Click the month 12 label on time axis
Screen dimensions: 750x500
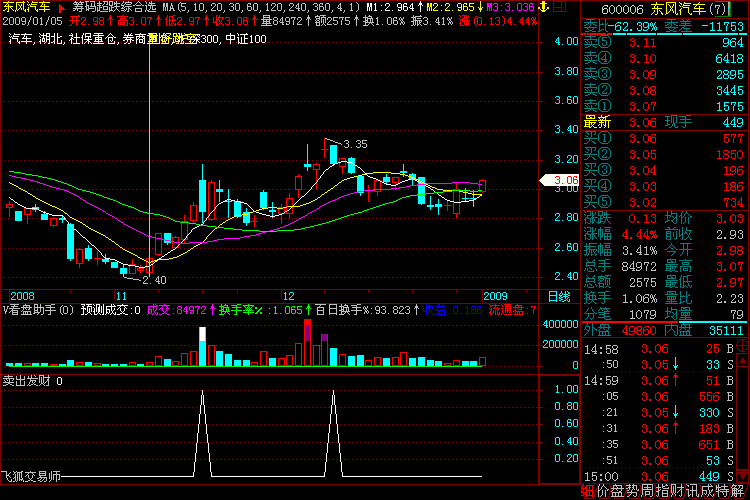coord(288,296)
